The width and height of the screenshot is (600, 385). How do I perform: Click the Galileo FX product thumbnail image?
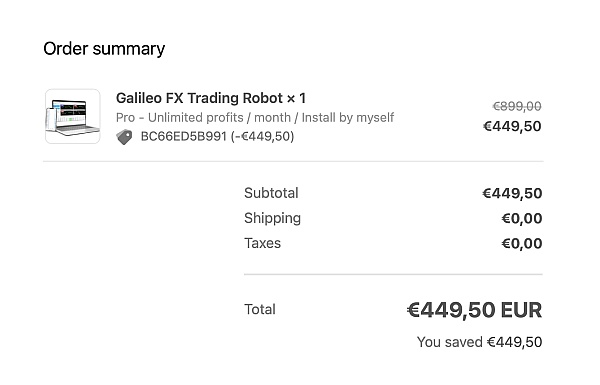73,116
